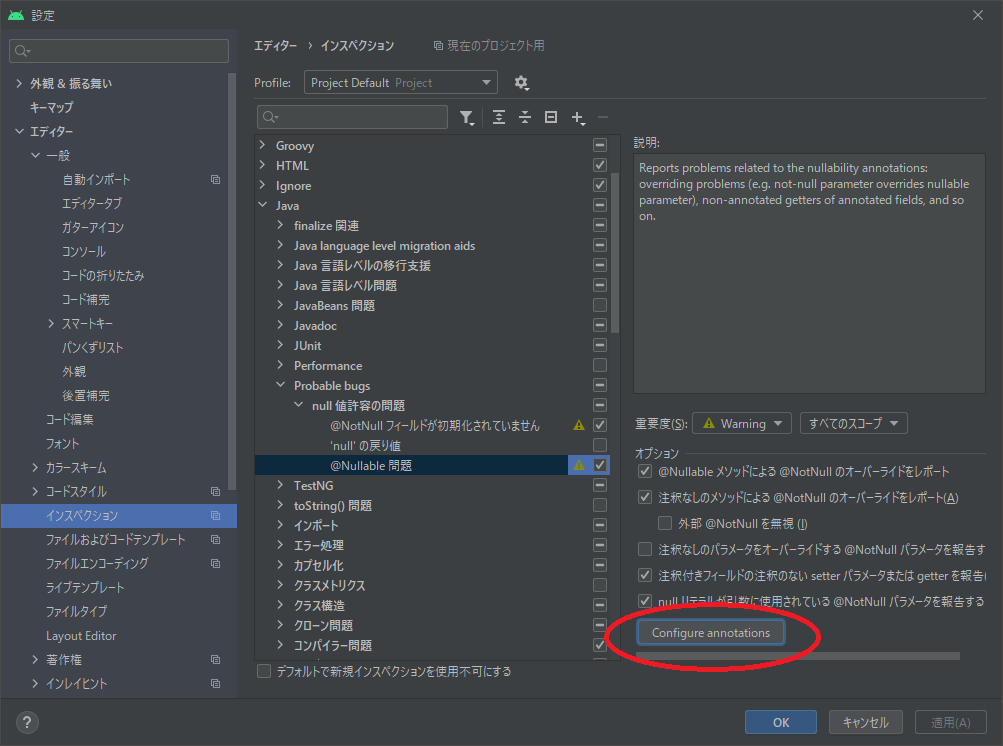Open profile settings via the gear icon
The width and height of the screenshot is (1003, 746).
coord(521,83)
